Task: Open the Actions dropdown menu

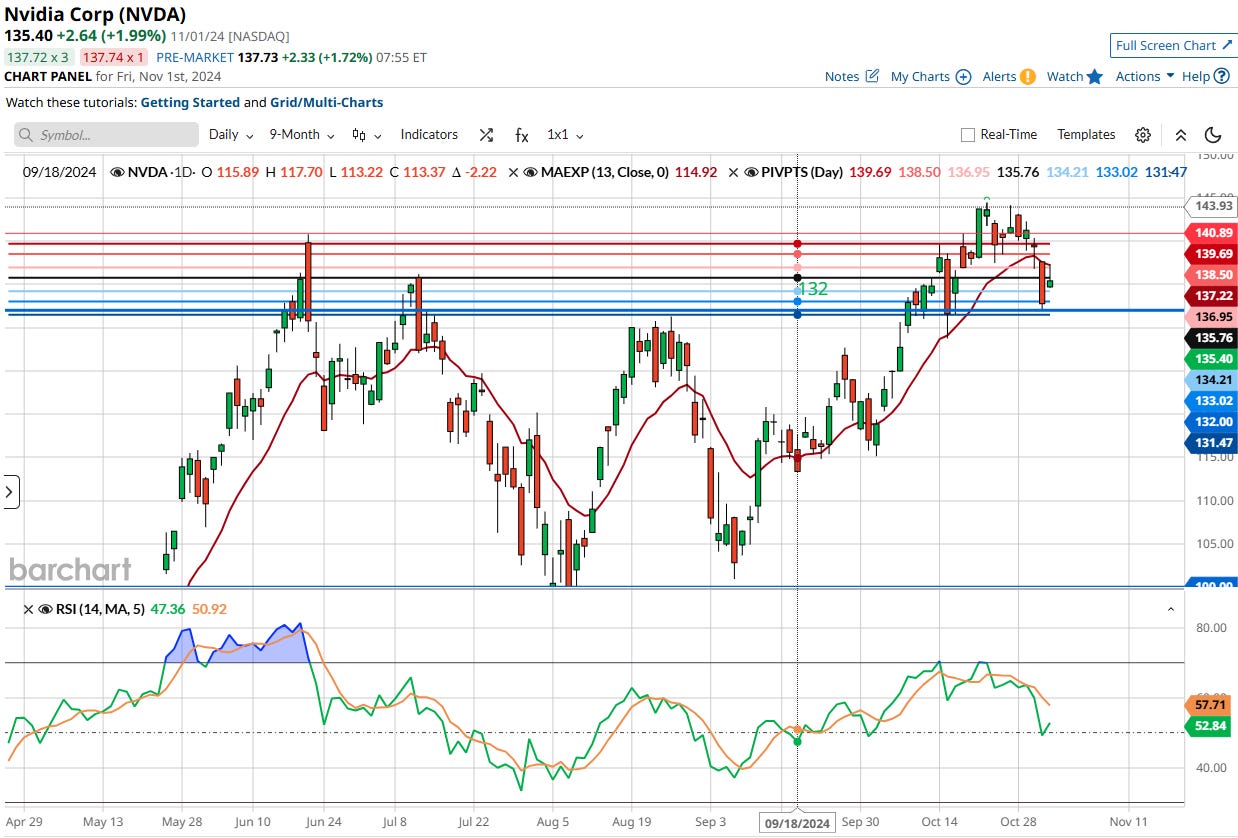Action: 1144,76
